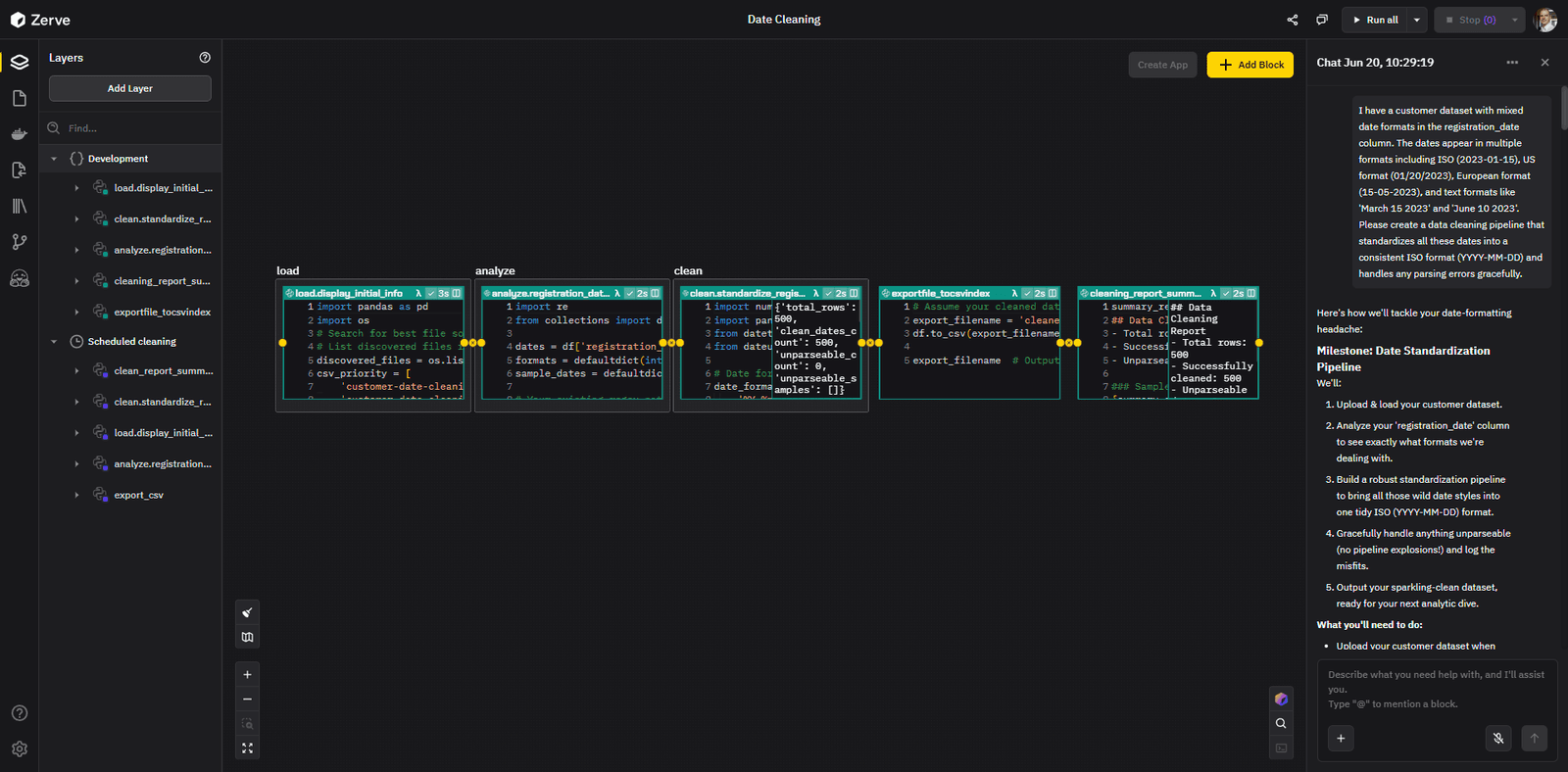Viewport: 1568px width, 772px height.
Task: Open the colorful cube assistant icon
Action: 1281,700
